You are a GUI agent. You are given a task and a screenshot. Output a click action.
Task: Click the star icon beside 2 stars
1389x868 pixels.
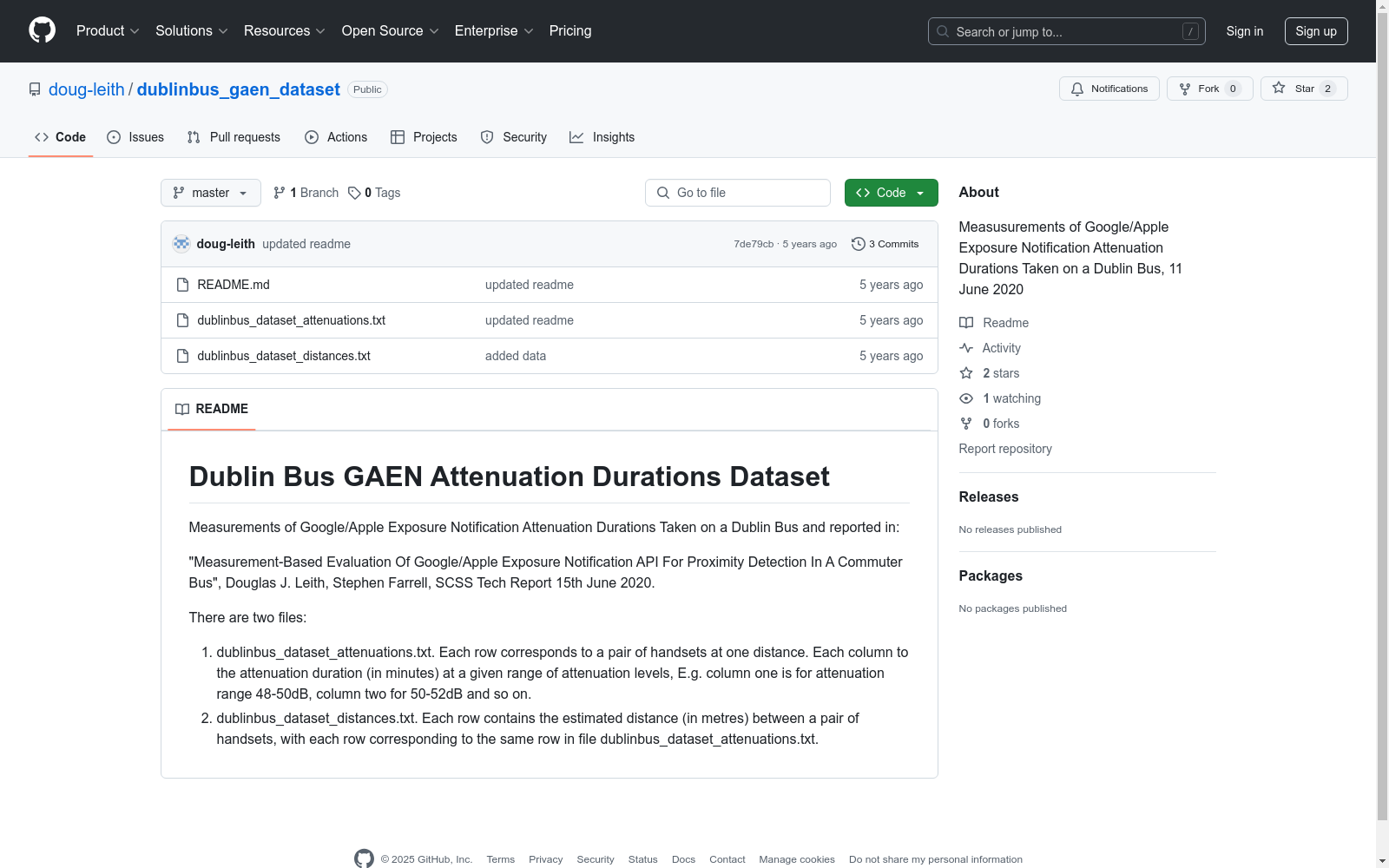tap(966, 373)
